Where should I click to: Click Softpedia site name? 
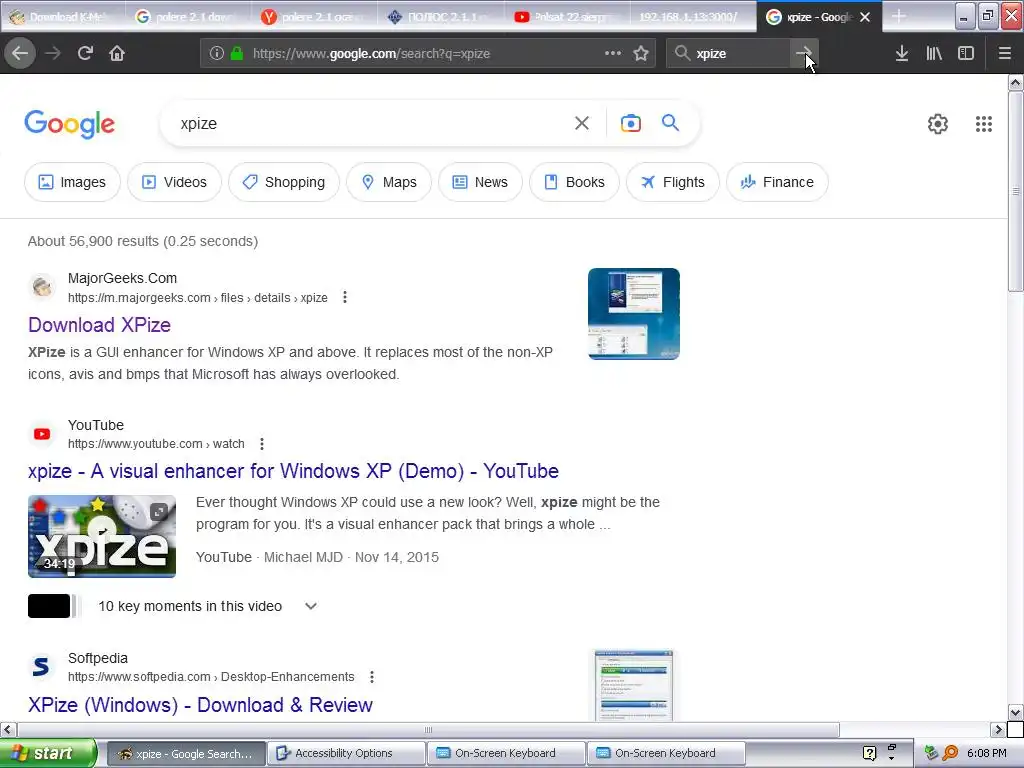click(98, 658)
